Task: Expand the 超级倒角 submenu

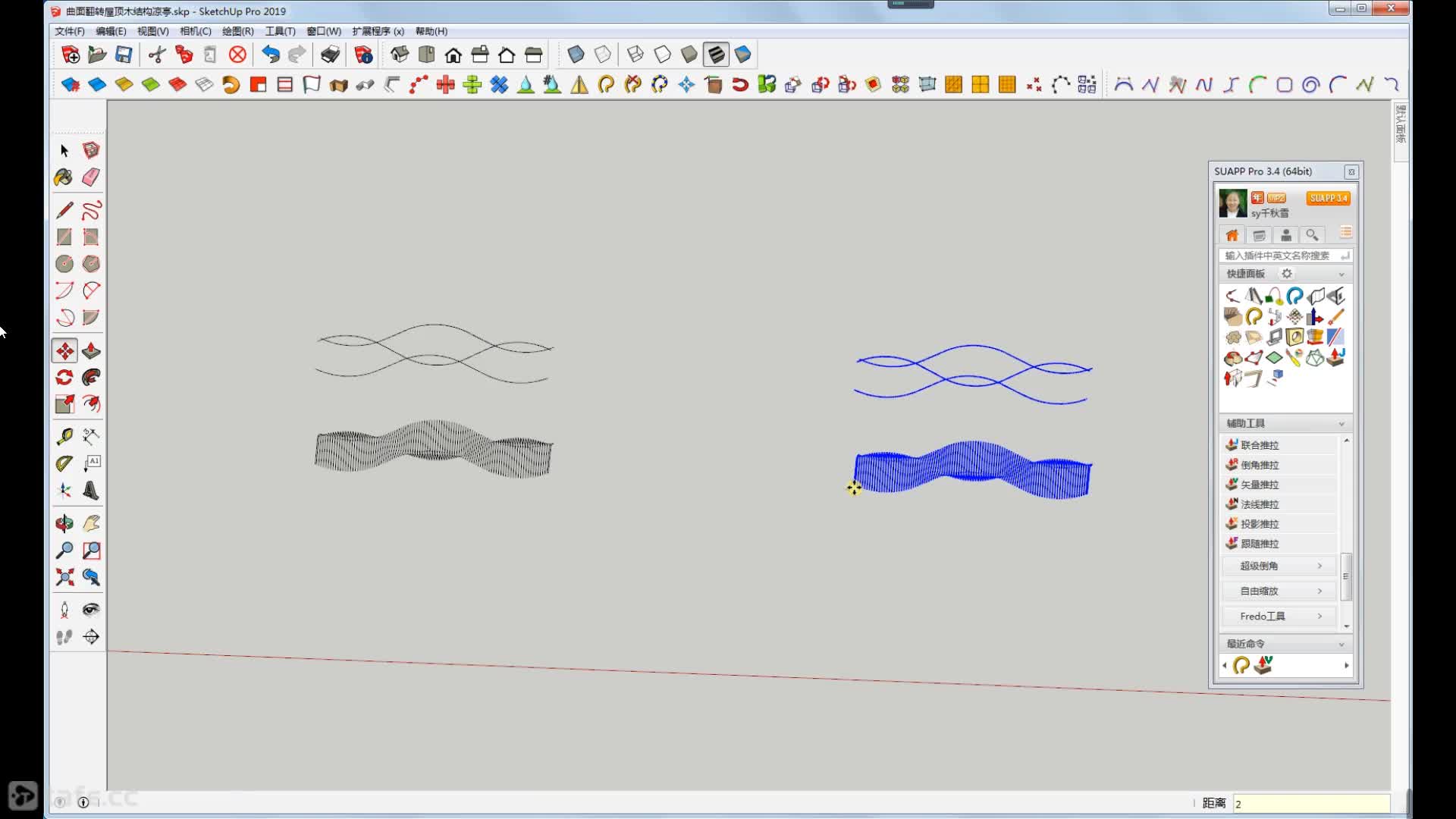Action: (1279, 566)
